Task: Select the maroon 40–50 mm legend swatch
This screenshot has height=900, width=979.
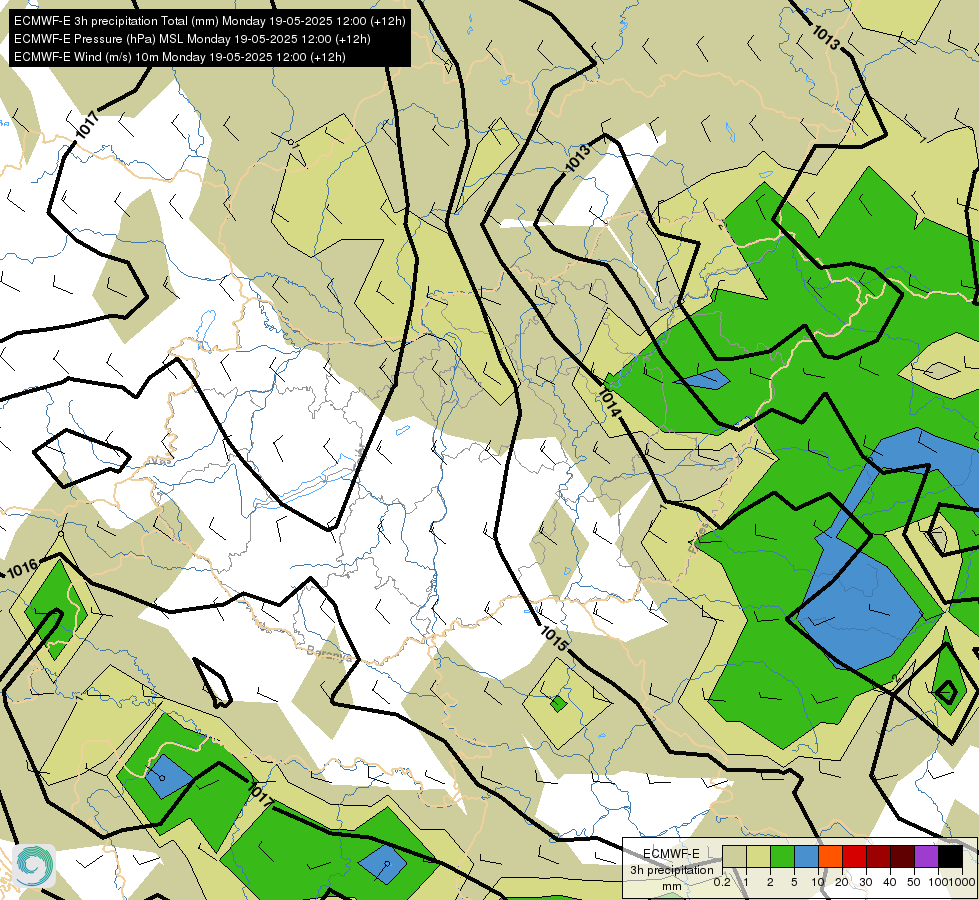Action: 902,856
